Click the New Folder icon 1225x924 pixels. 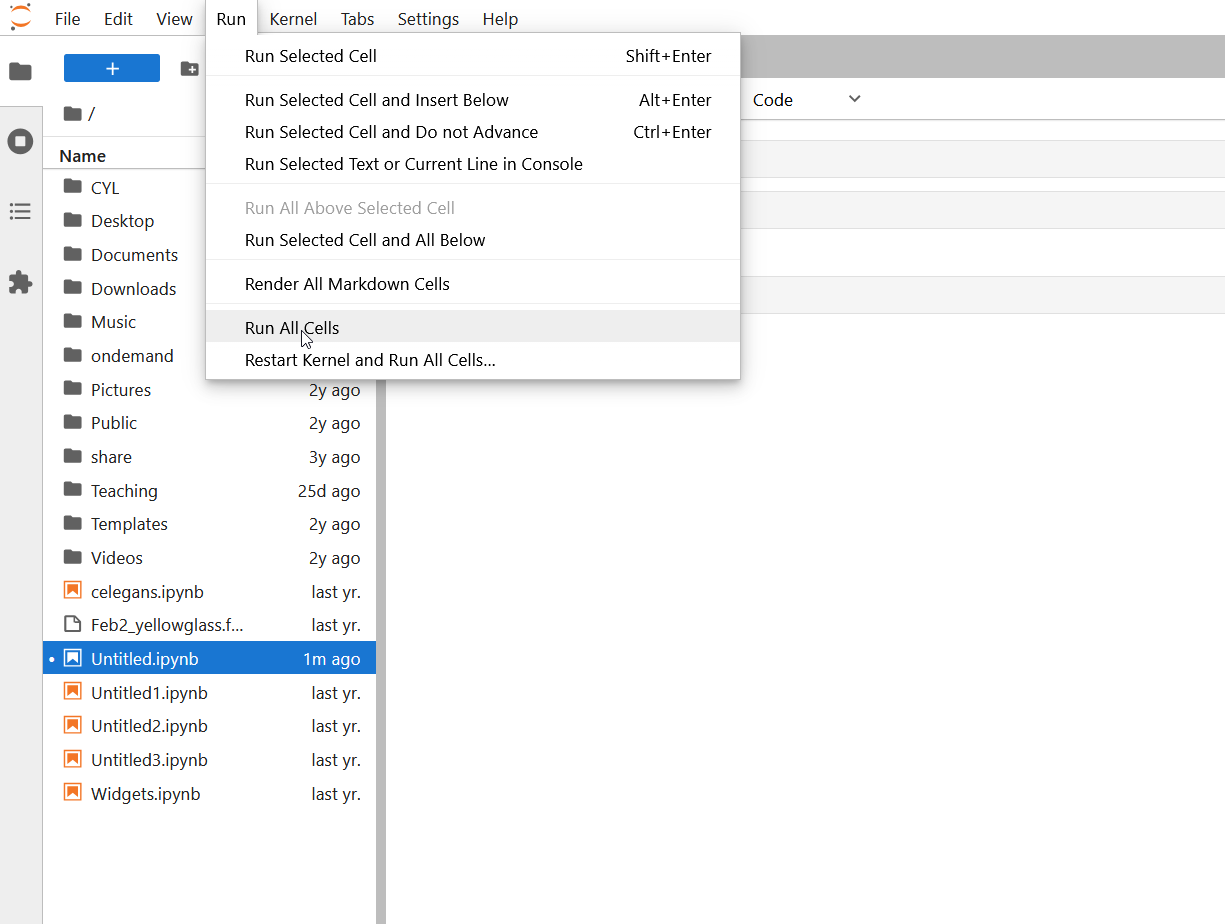189,68
